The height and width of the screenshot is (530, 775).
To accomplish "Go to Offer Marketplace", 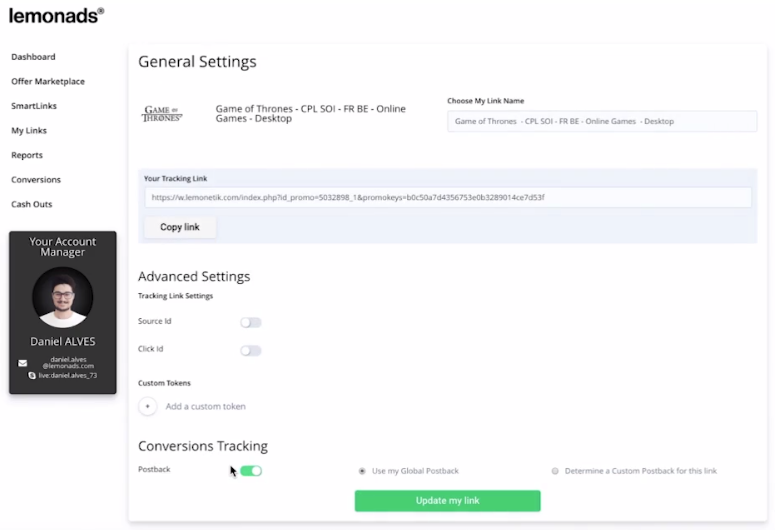I will 48,81.
